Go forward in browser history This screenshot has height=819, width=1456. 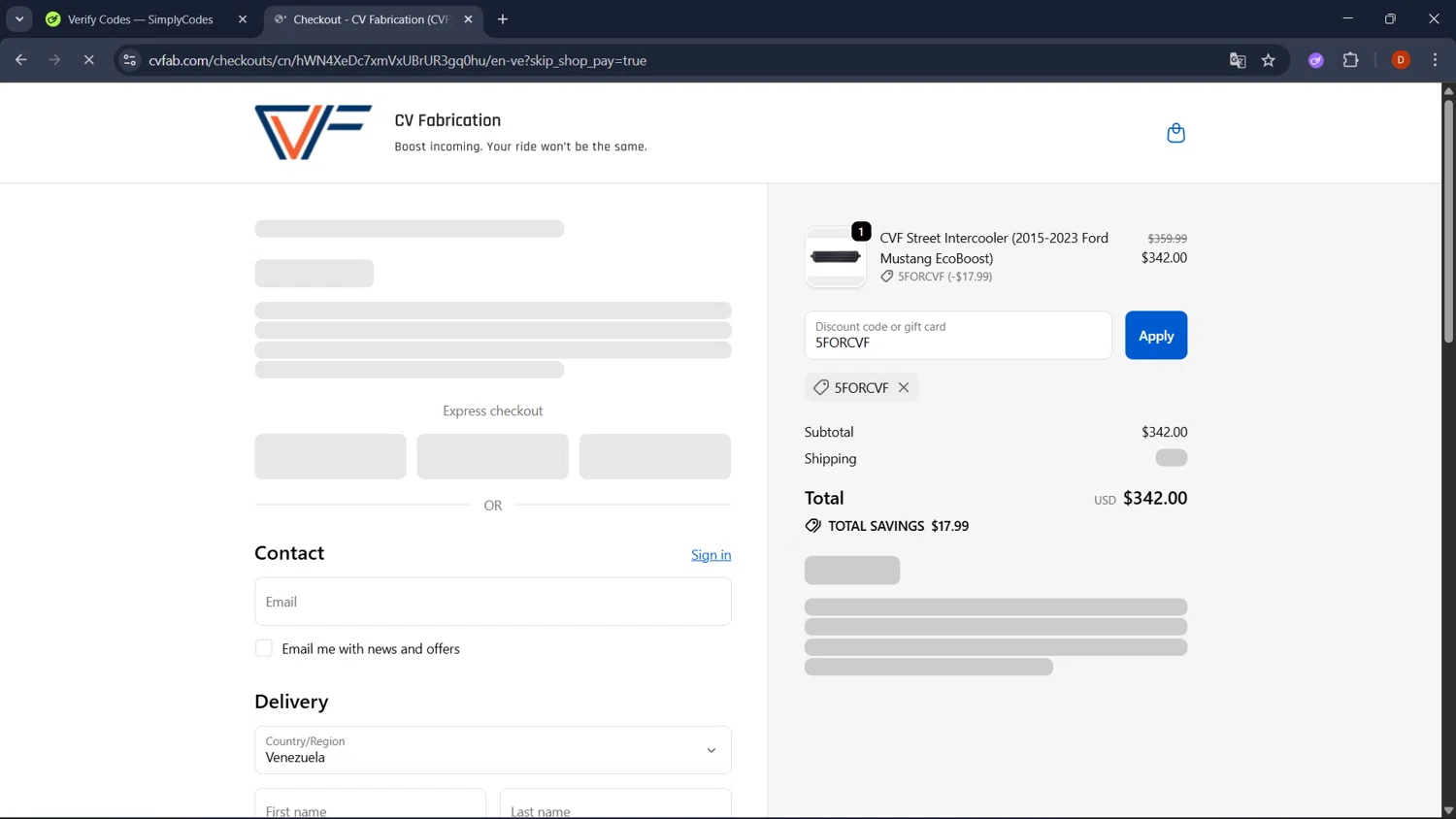point(54,60)
